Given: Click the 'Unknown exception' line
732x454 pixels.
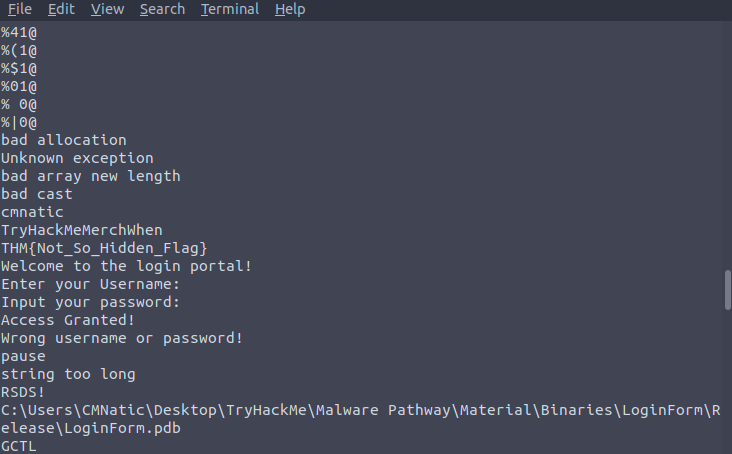Looking at the screenshot, I should click(77, 158).
